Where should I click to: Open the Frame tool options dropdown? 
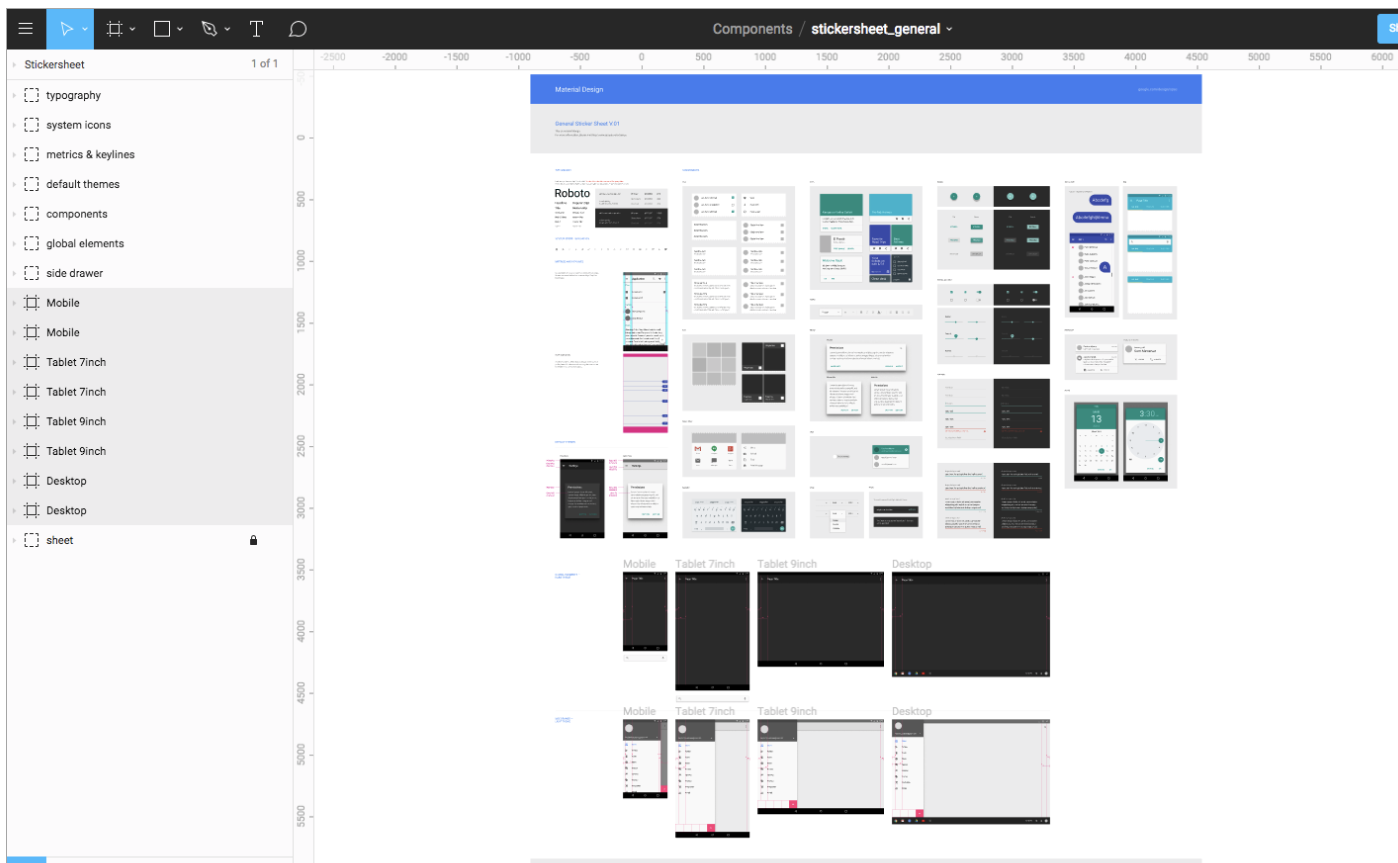click(132, 30)
